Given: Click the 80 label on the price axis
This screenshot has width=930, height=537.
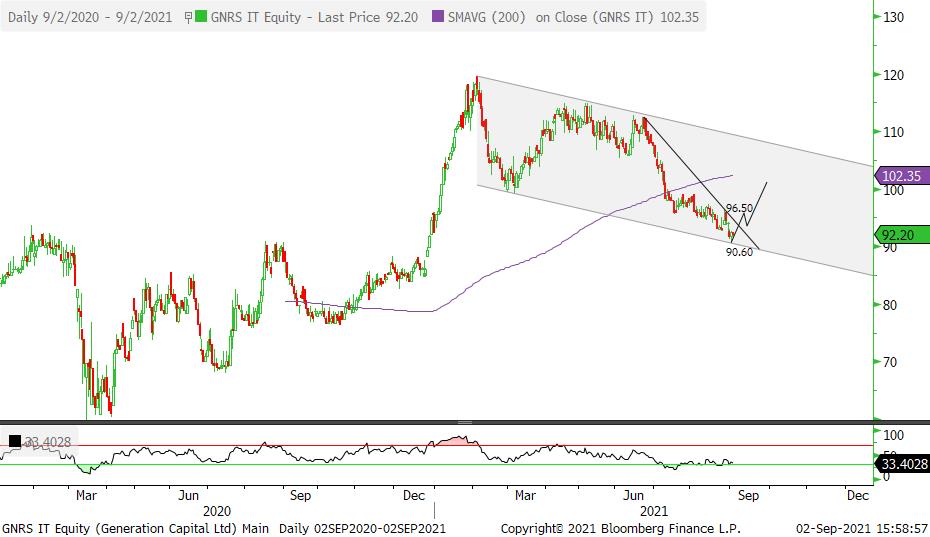Looking at the screenshot, I should tap(890, 305).
